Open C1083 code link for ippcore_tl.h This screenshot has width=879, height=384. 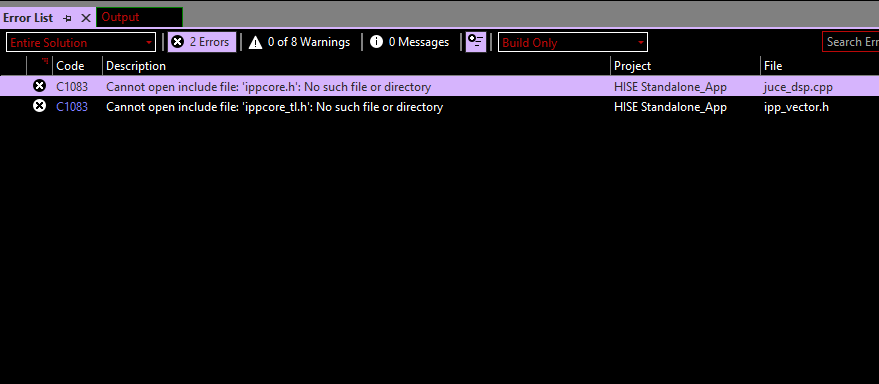(x=72, y=107)
